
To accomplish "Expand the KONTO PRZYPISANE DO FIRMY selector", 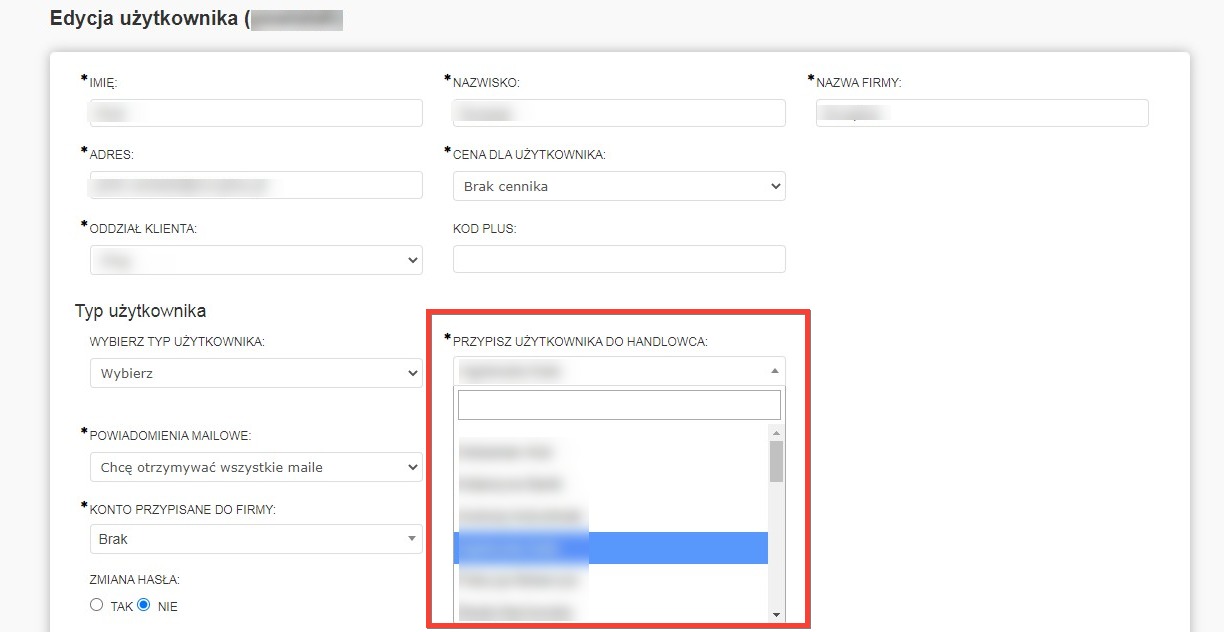I will [256, 539].
